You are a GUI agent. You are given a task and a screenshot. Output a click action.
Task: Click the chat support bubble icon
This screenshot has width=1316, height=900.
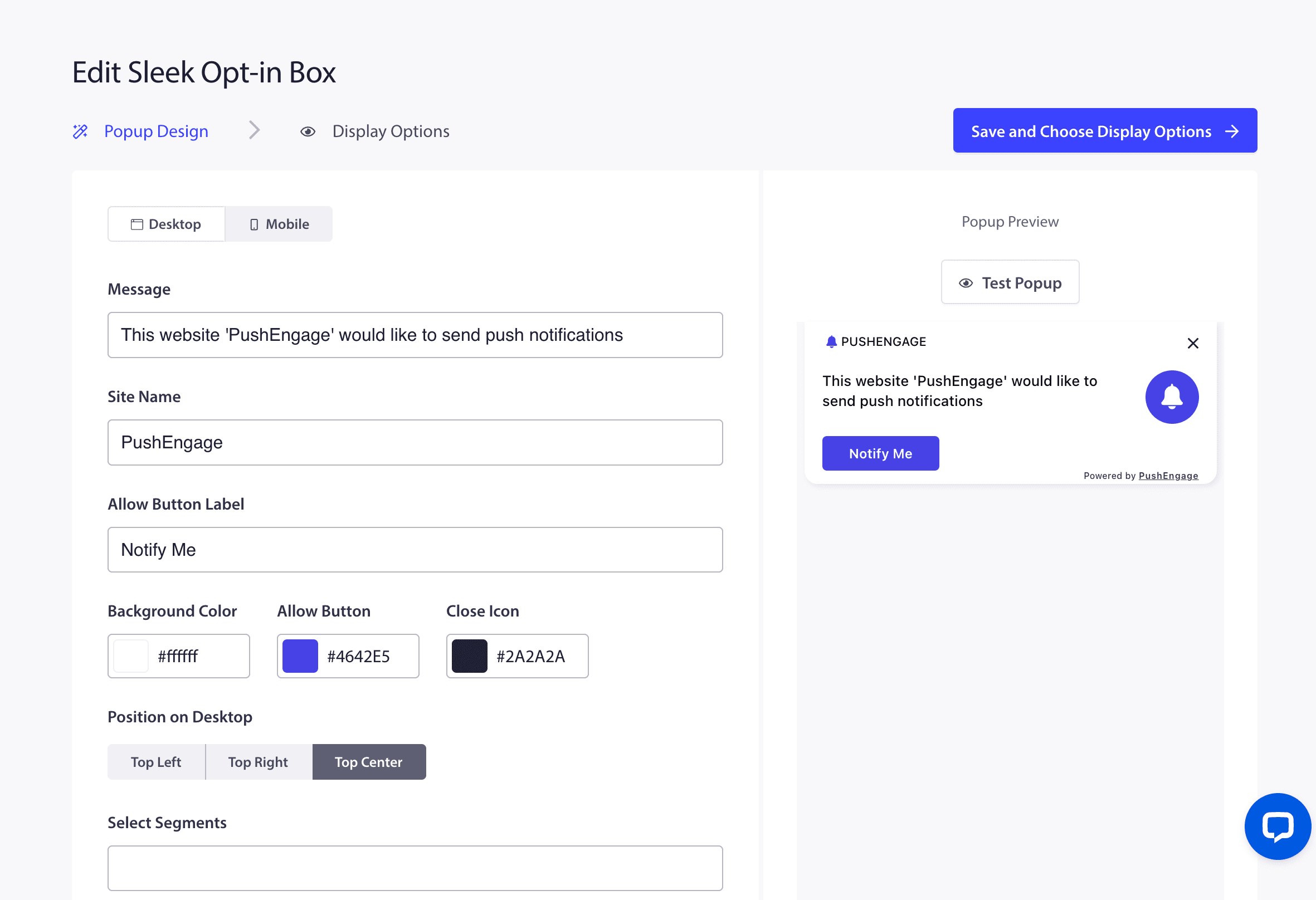1278,826
